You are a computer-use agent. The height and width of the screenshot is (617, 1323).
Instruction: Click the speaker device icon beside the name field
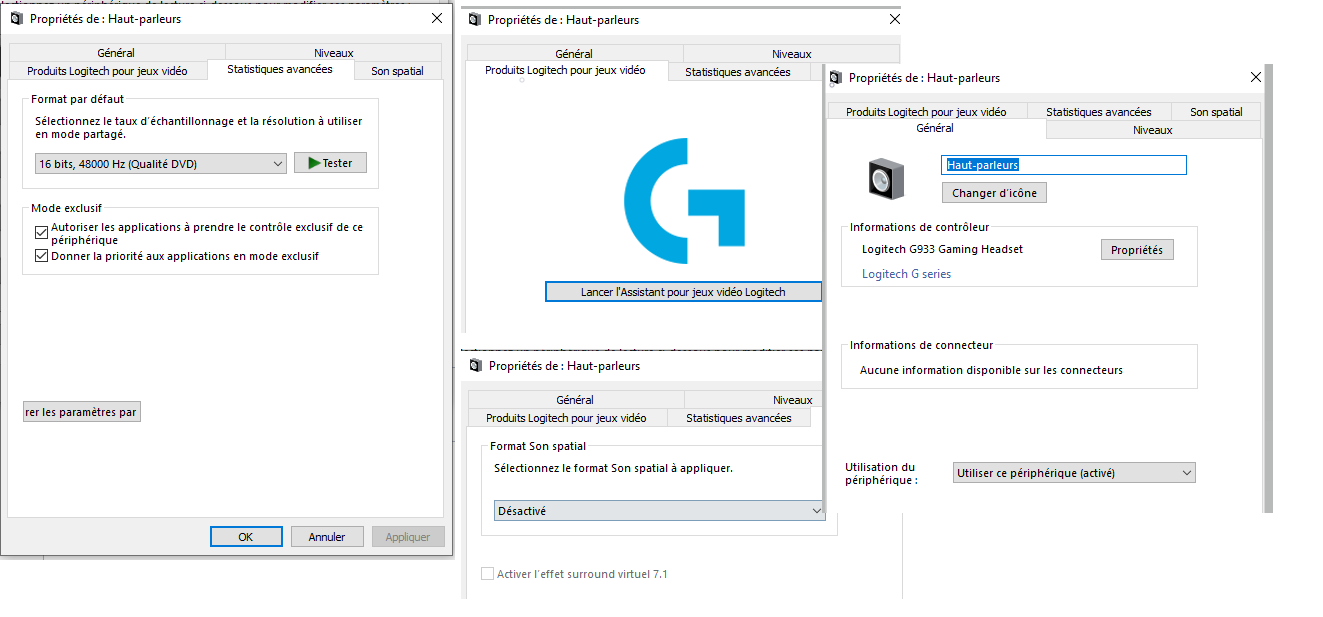[886, 179]
